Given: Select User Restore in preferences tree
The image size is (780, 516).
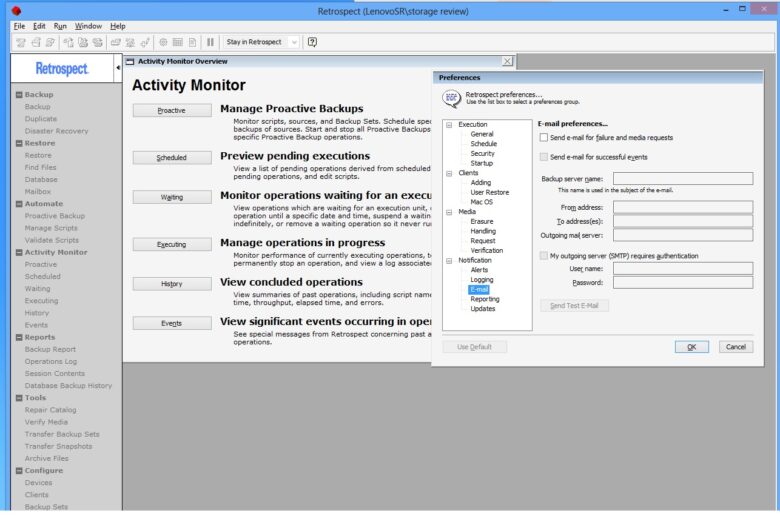Looking at the screenshot, I should tap(489, 193).
